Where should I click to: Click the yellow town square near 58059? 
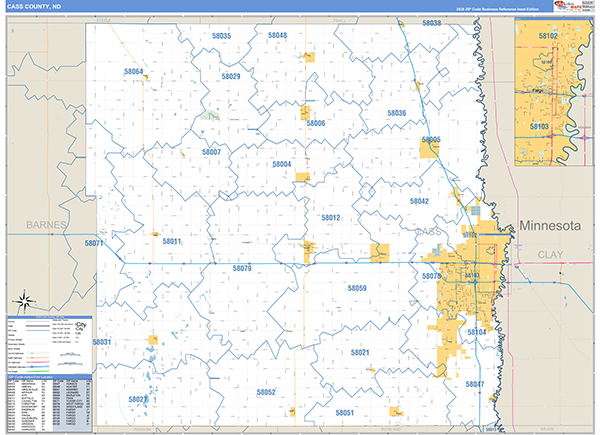380,253
